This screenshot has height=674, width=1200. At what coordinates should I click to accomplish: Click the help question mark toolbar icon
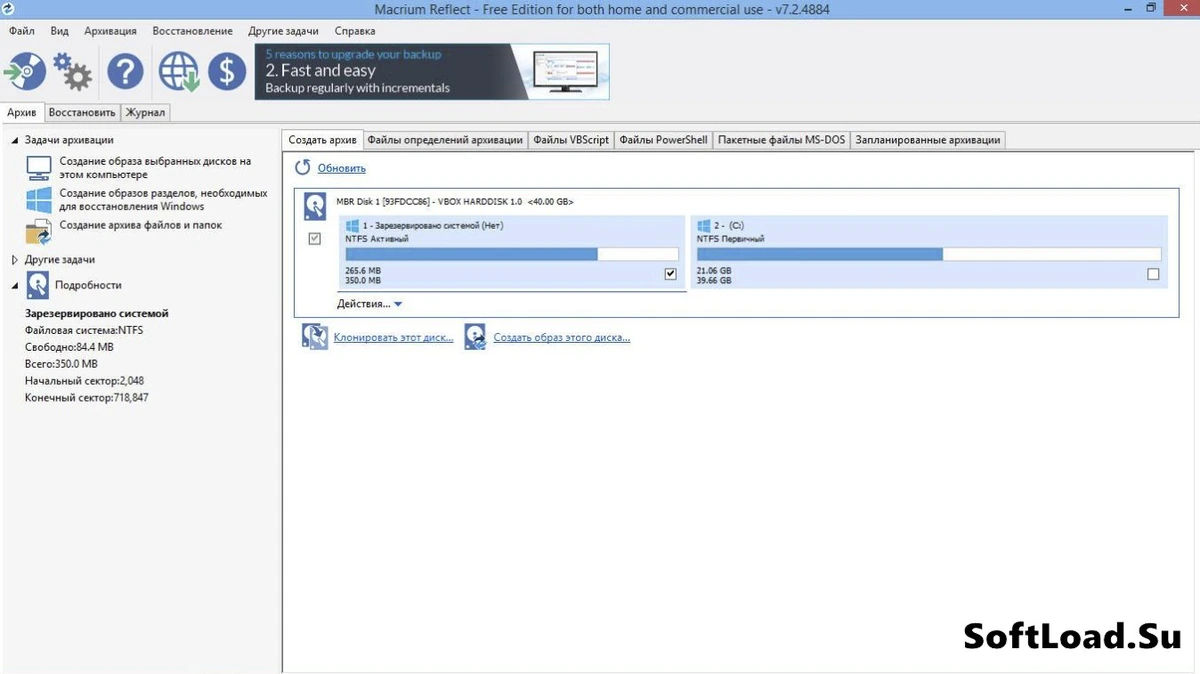click(x=125, y=72)
